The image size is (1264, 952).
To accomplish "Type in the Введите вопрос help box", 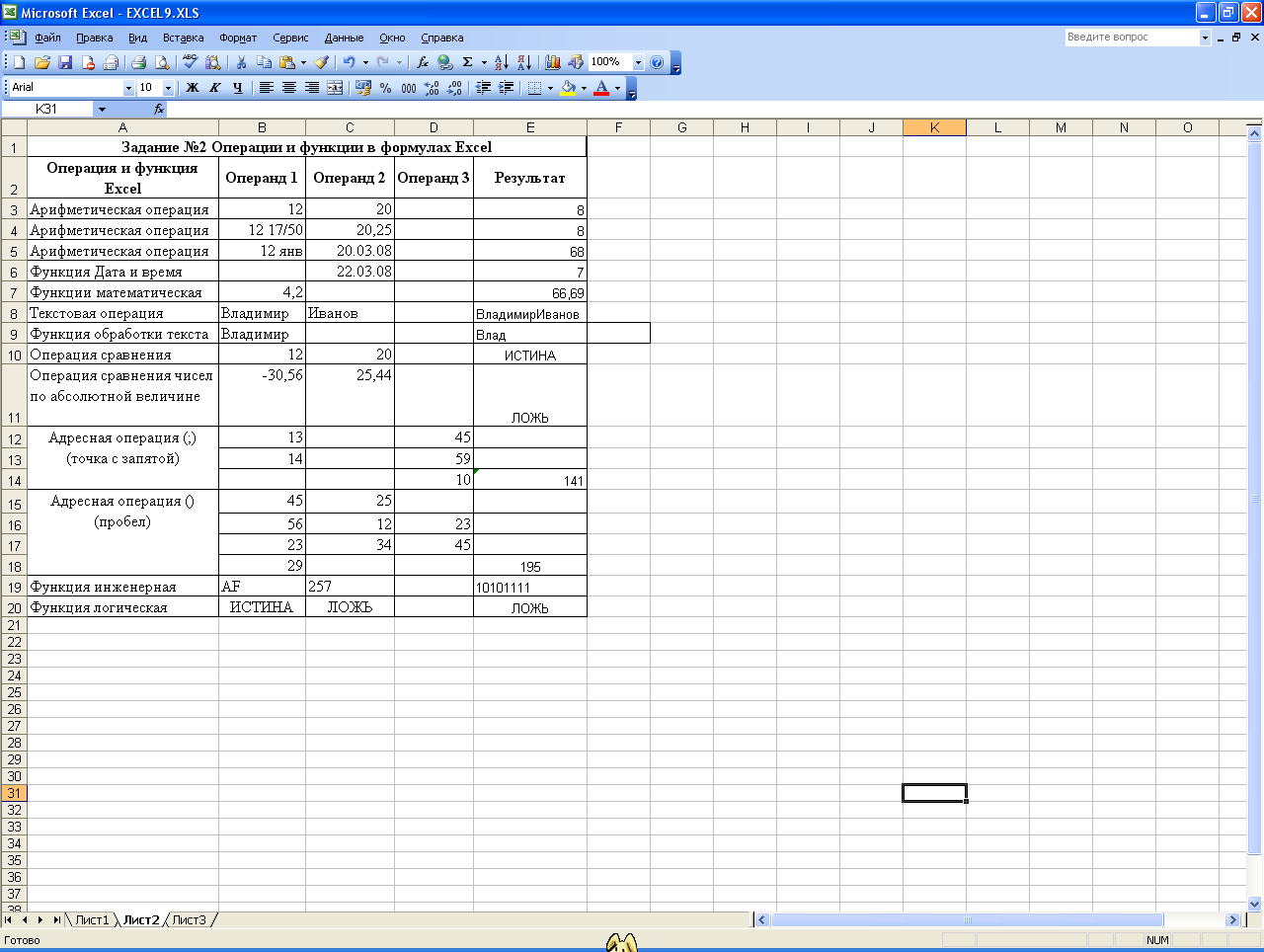I will 1132,38.
